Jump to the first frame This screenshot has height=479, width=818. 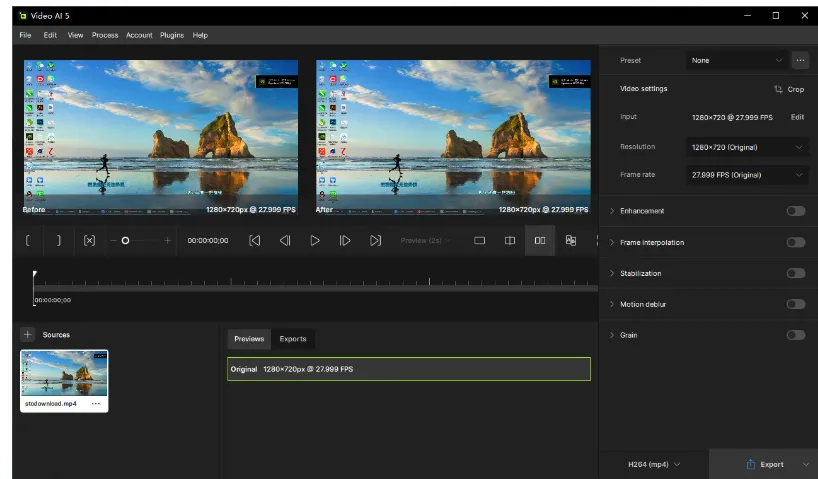[254, 241]
